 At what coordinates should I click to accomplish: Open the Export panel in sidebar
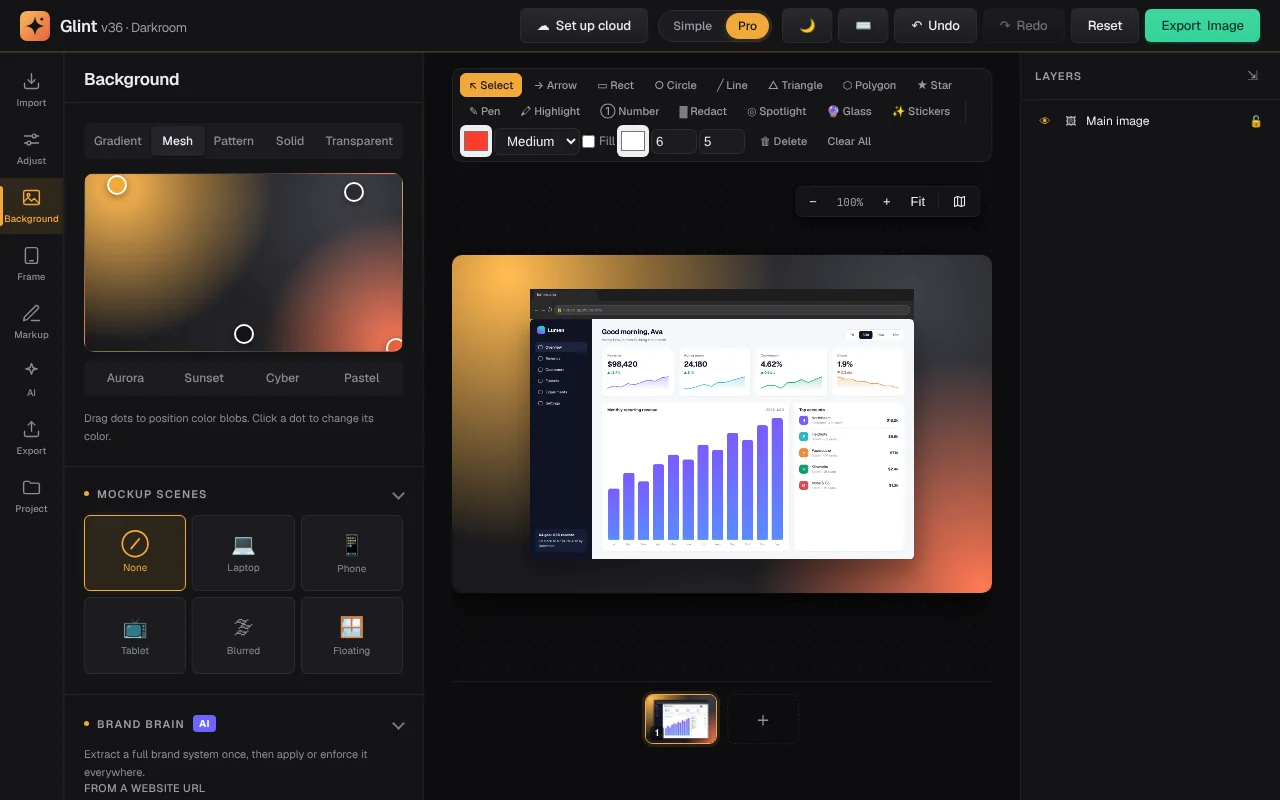[31, 437]
